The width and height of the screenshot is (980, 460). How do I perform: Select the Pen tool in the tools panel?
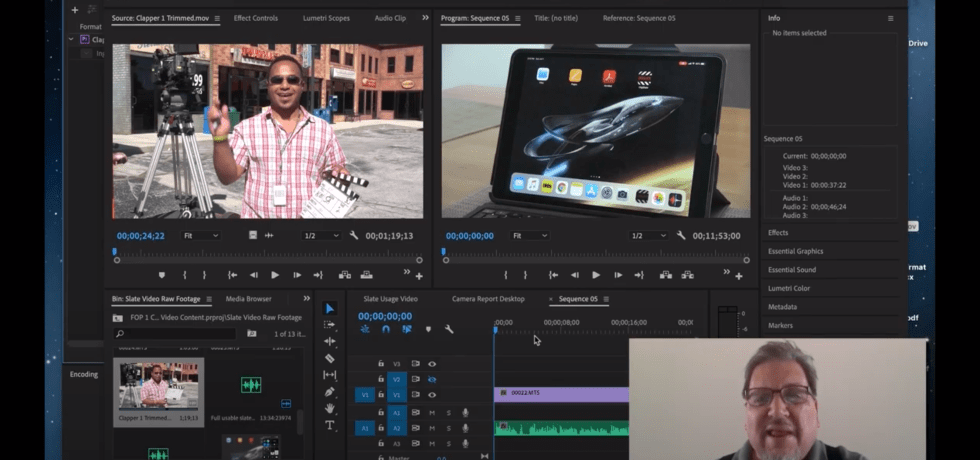[330, 391]
